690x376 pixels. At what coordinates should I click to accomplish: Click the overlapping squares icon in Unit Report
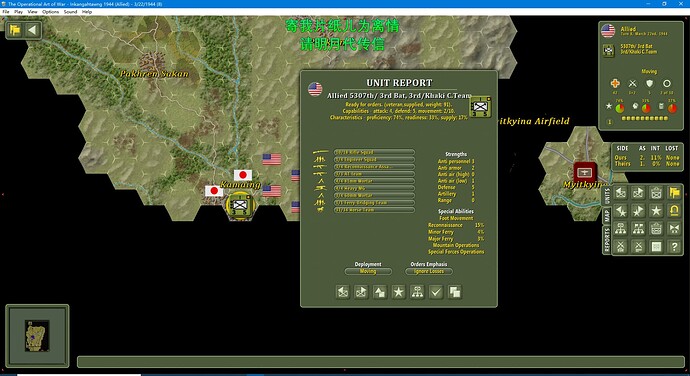click(x=455, y=292)
